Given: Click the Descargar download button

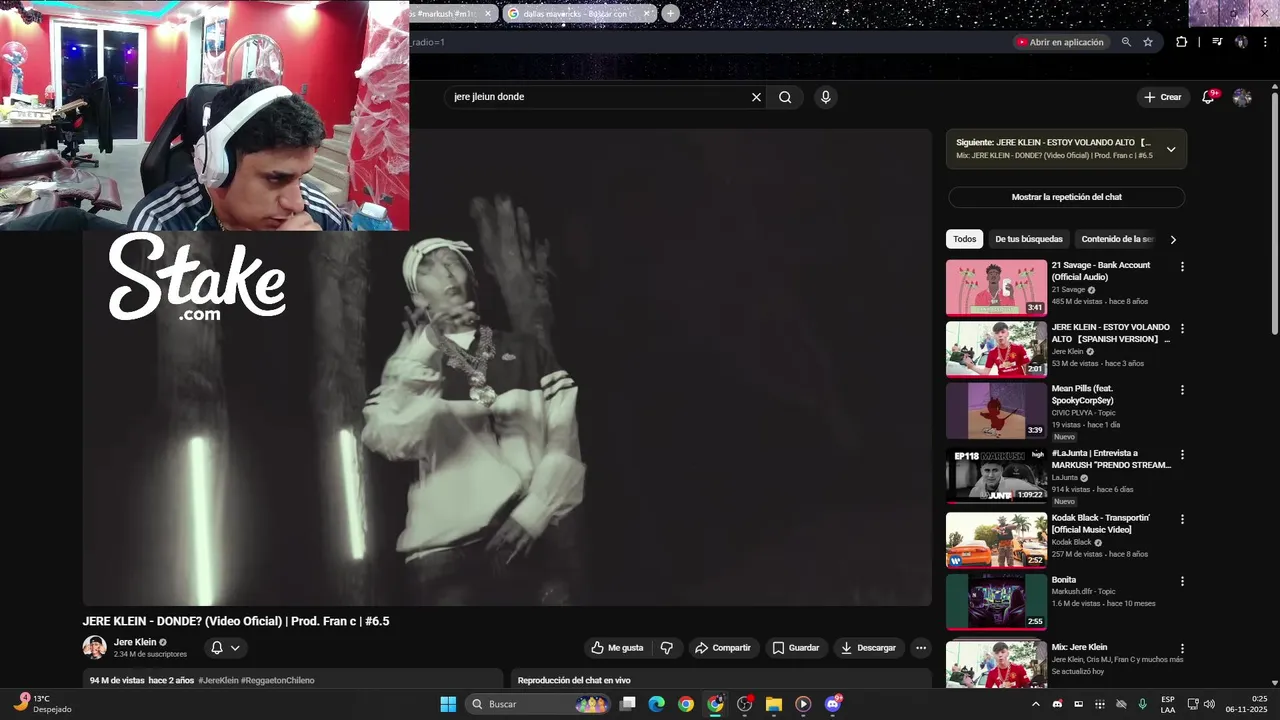Looking at the screenshot, I should 868,648.
